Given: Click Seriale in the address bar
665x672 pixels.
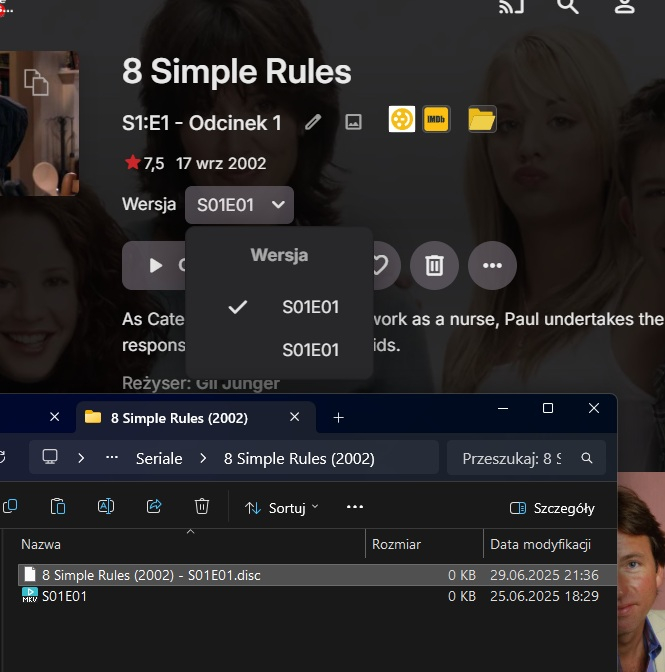Looking at the screenshot, I should [159, 459].
